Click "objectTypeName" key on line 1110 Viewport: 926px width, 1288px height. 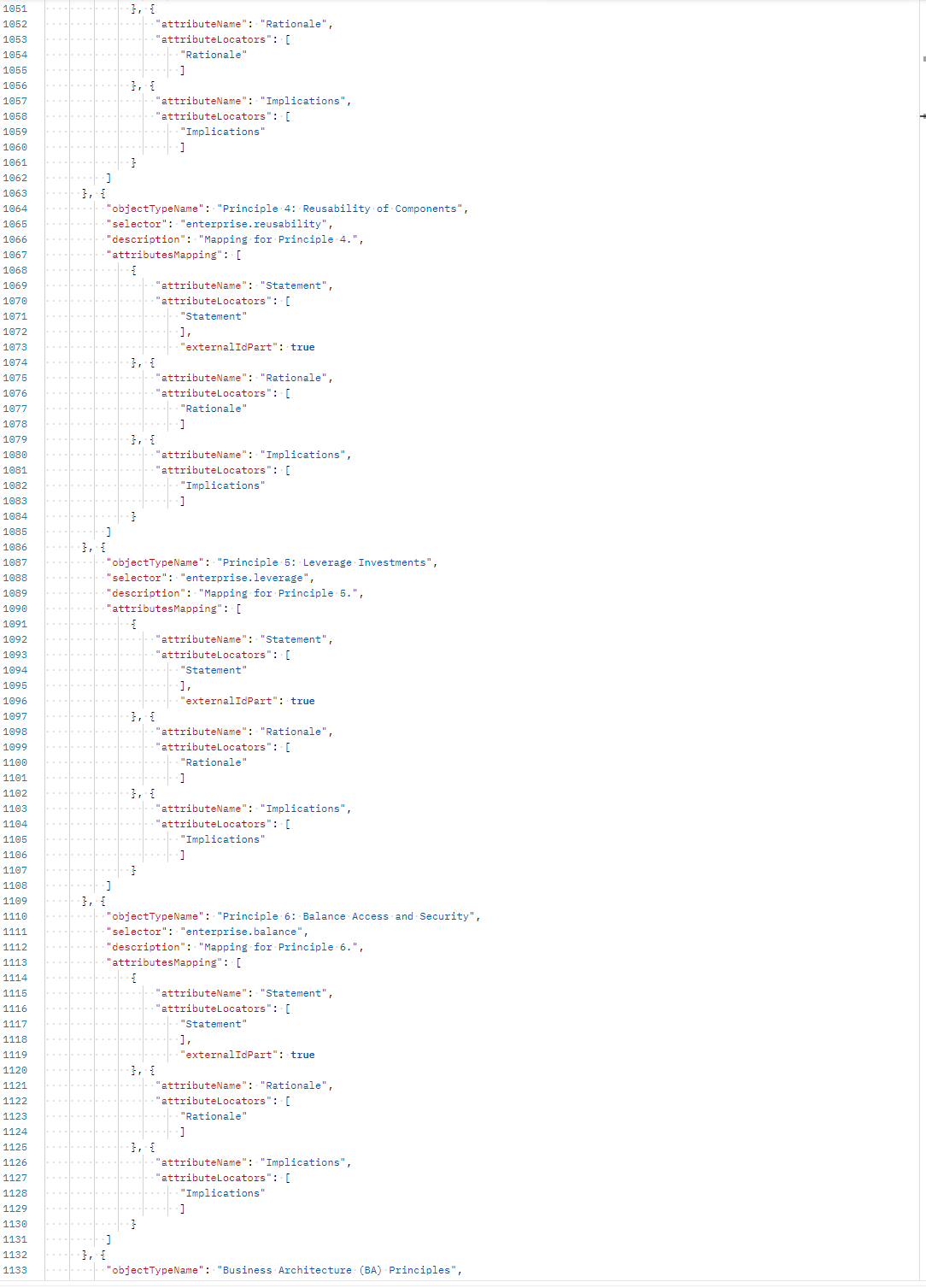point(155,916)
